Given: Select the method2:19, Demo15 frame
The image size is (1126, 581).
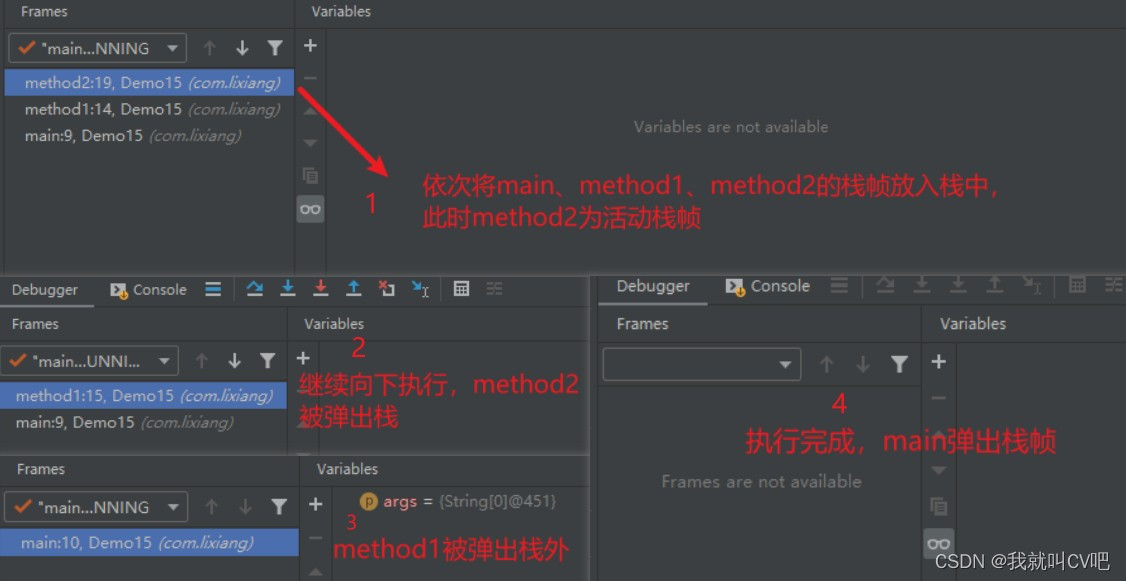Looking at the screenshot, I should (x=149, y=83).
